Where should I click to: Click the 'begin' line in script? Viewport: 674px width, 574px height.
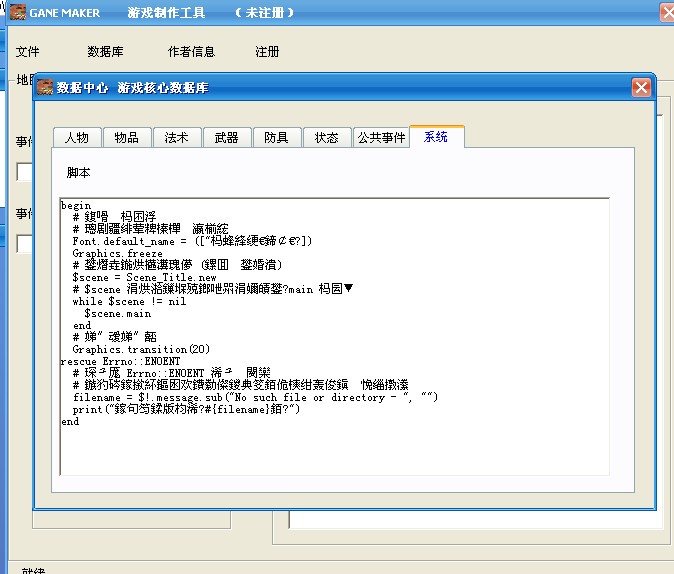point(76,206)
